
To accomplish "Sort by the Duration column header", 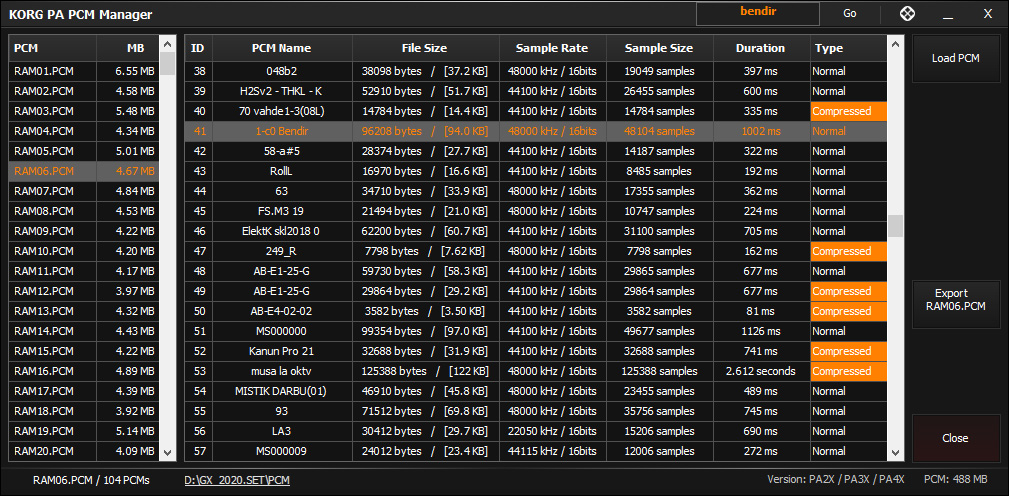I will 761,48.
